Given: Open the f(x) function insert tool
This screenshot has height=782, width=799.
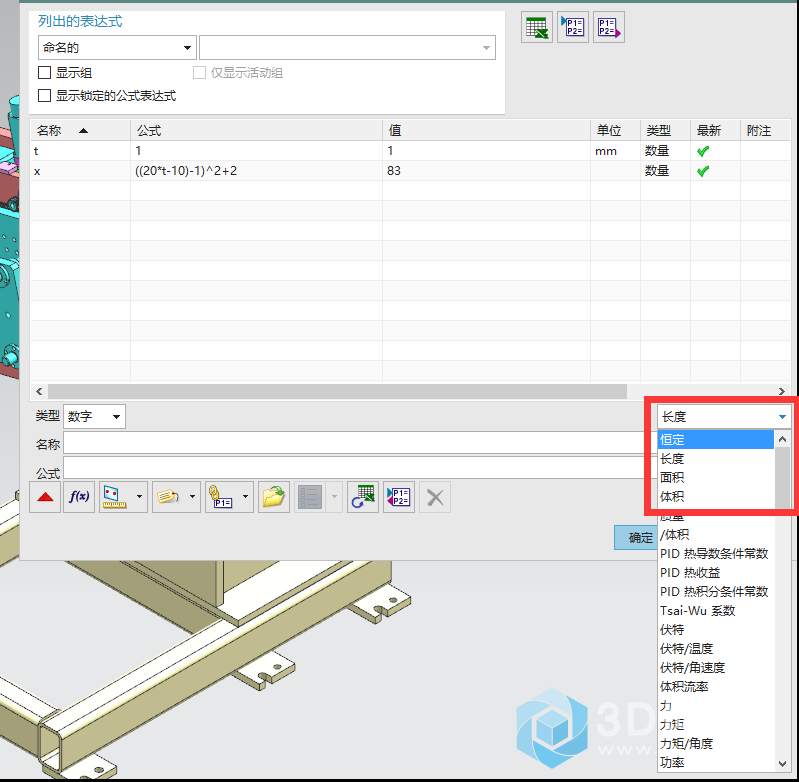Looking at the screenshot, I should tap(79, 497).
